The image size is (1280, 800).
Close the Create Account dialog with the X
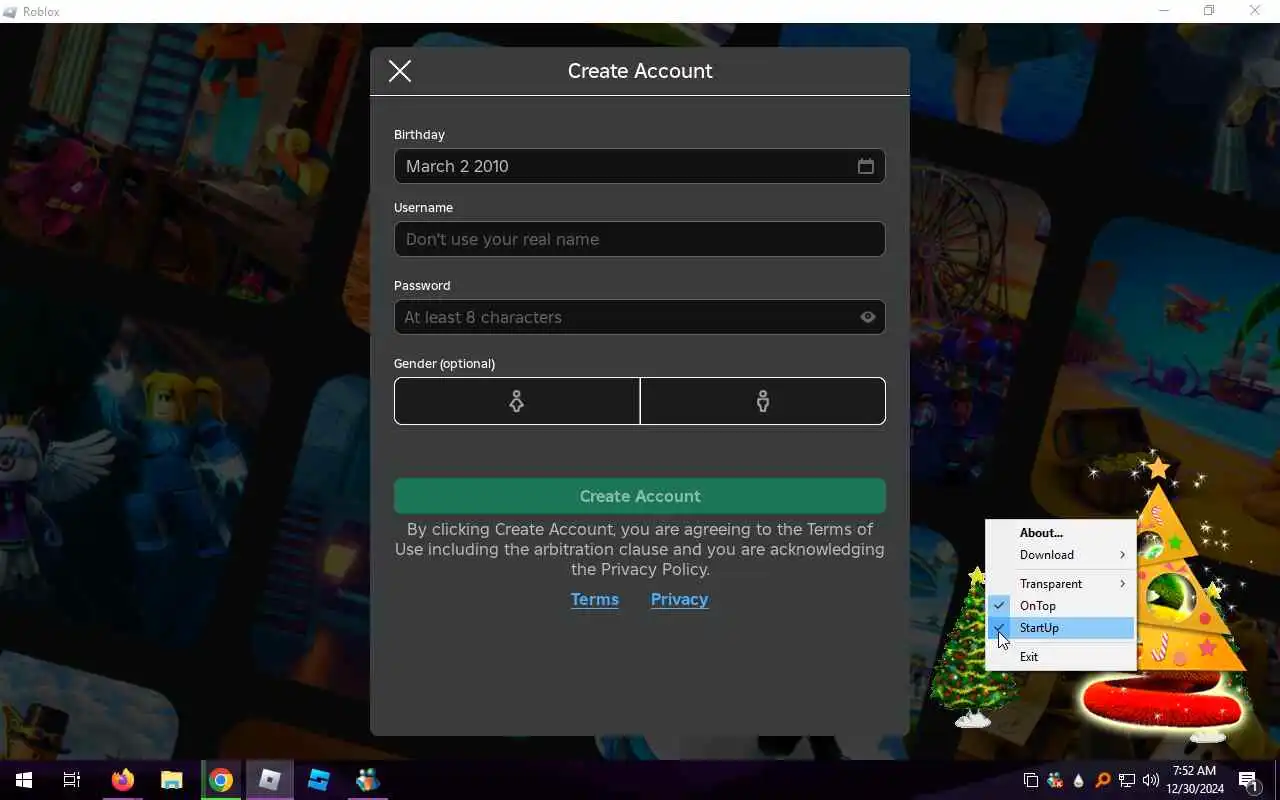coord(400,71)
